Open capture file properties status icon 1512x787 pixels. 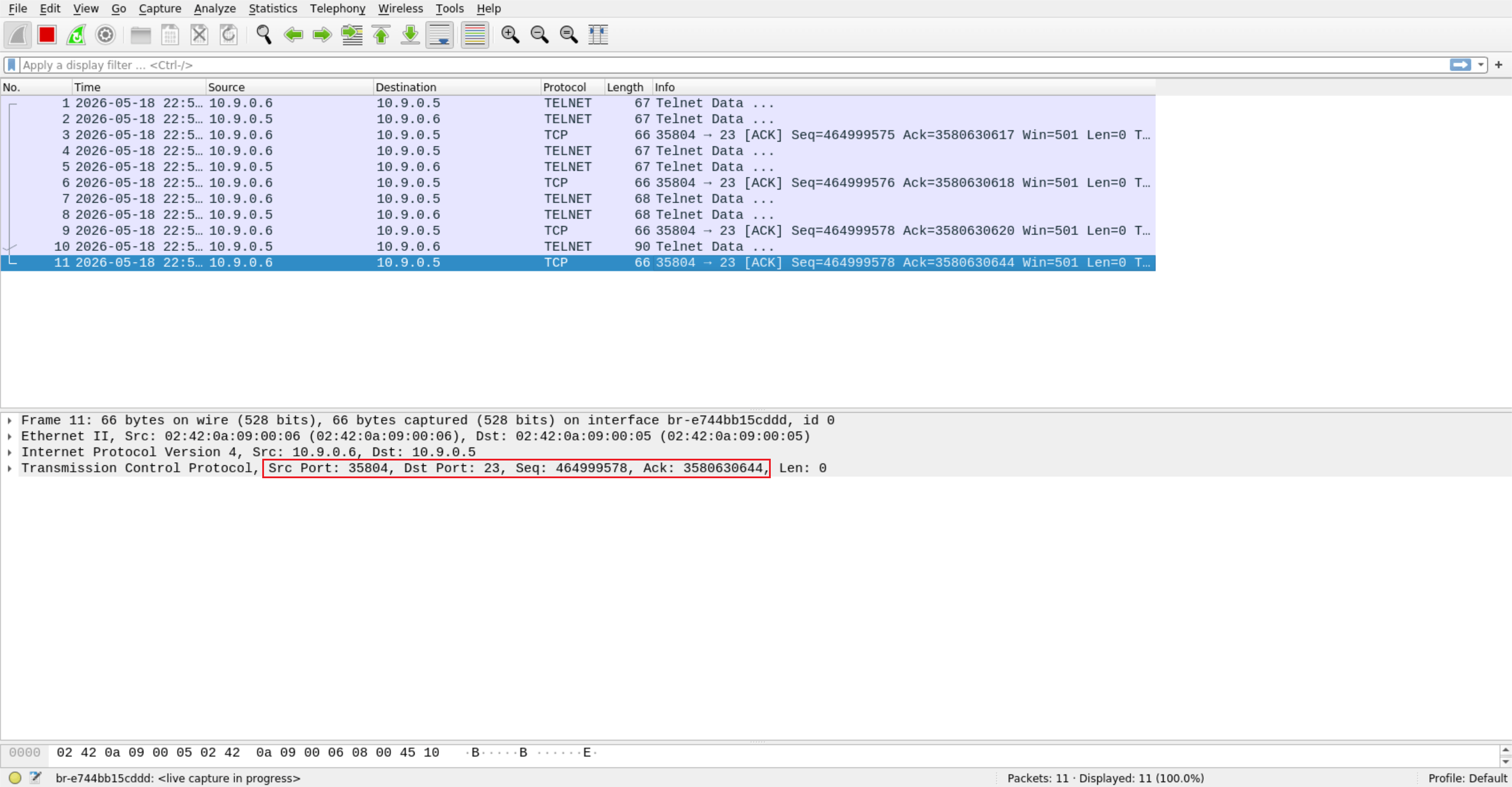pyautogui.click(x=35, y=778)
